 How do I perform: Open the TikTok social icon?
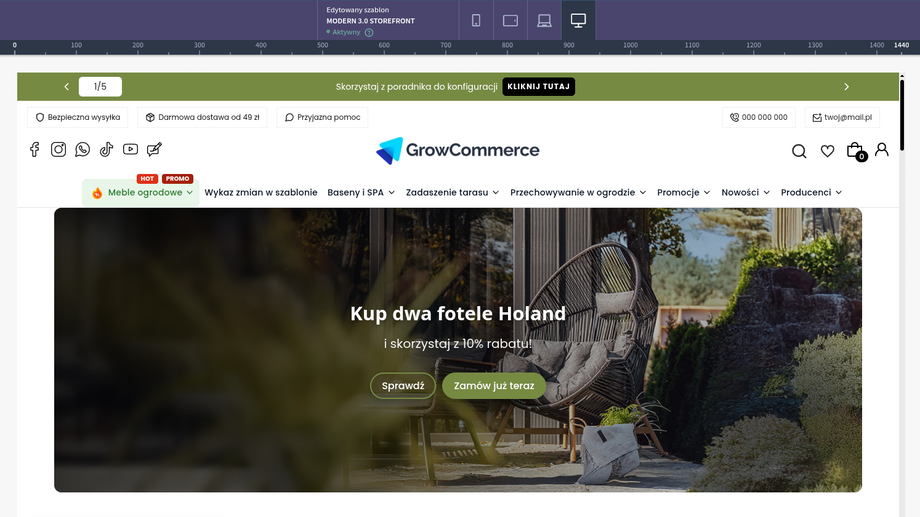tap(106, 150)
